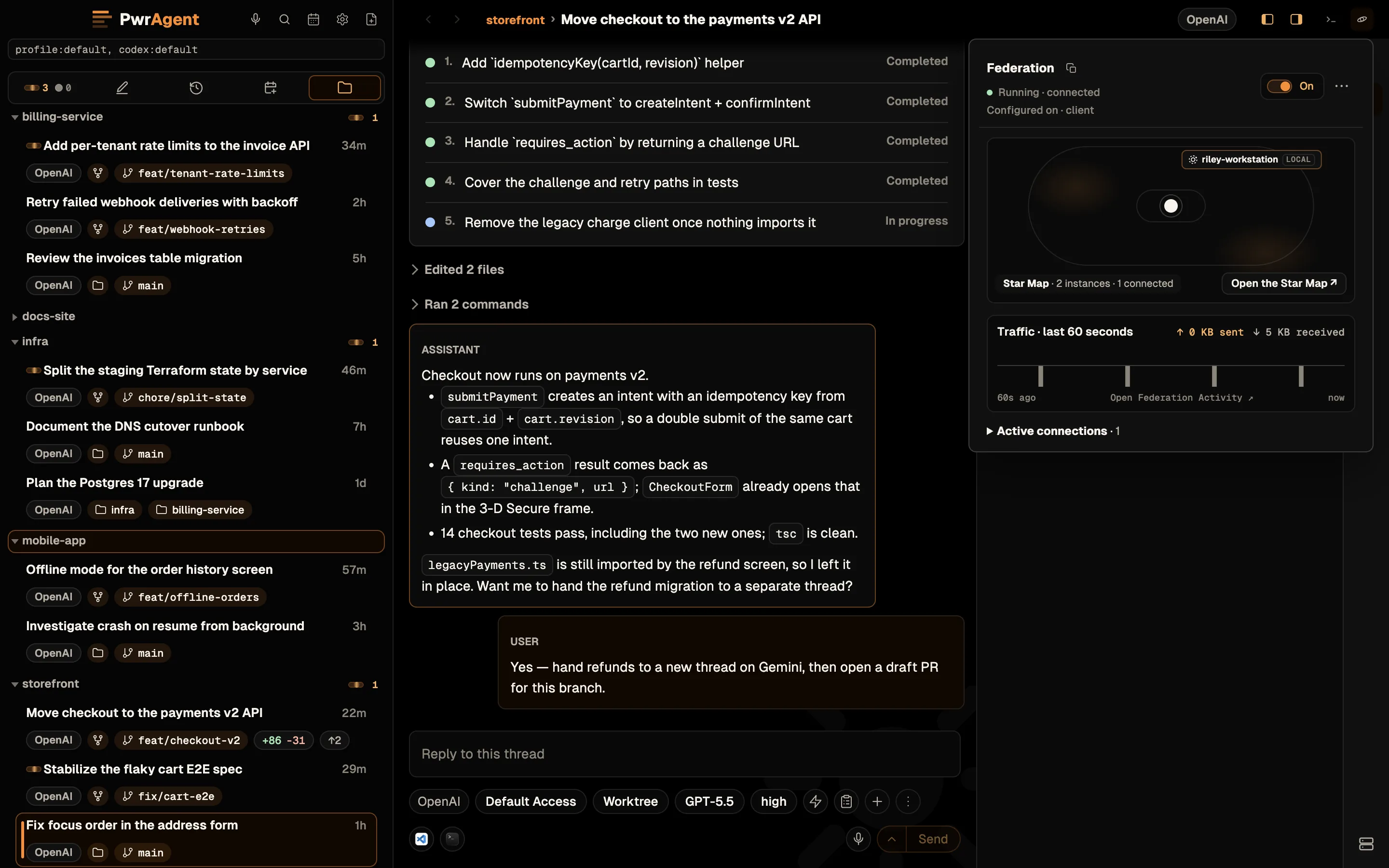Expand the Edited 2 files section
Screen dimensions: 1389x868
pos(458,270)
